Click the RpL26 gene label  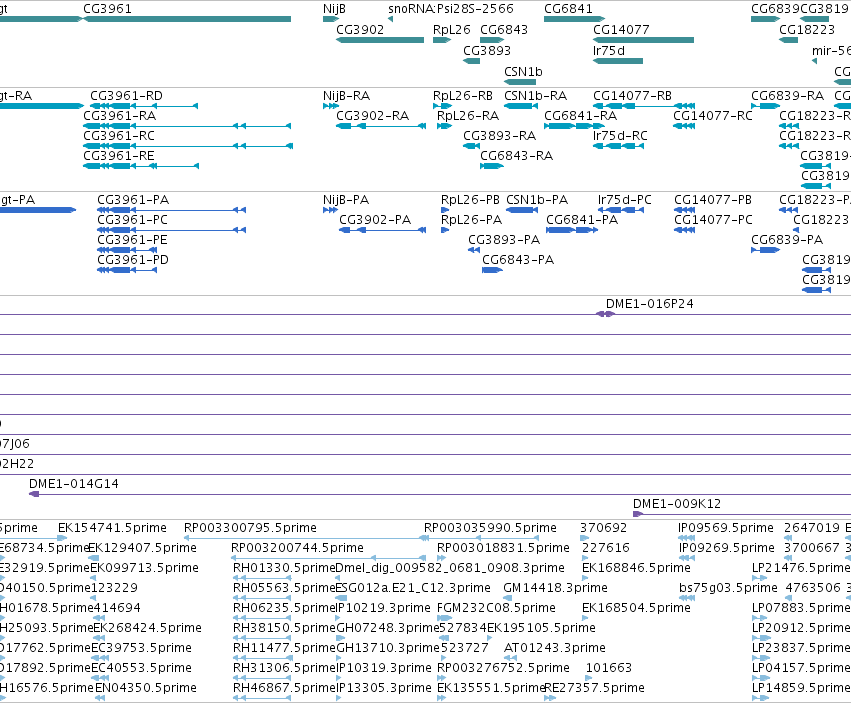coord(452,30)
